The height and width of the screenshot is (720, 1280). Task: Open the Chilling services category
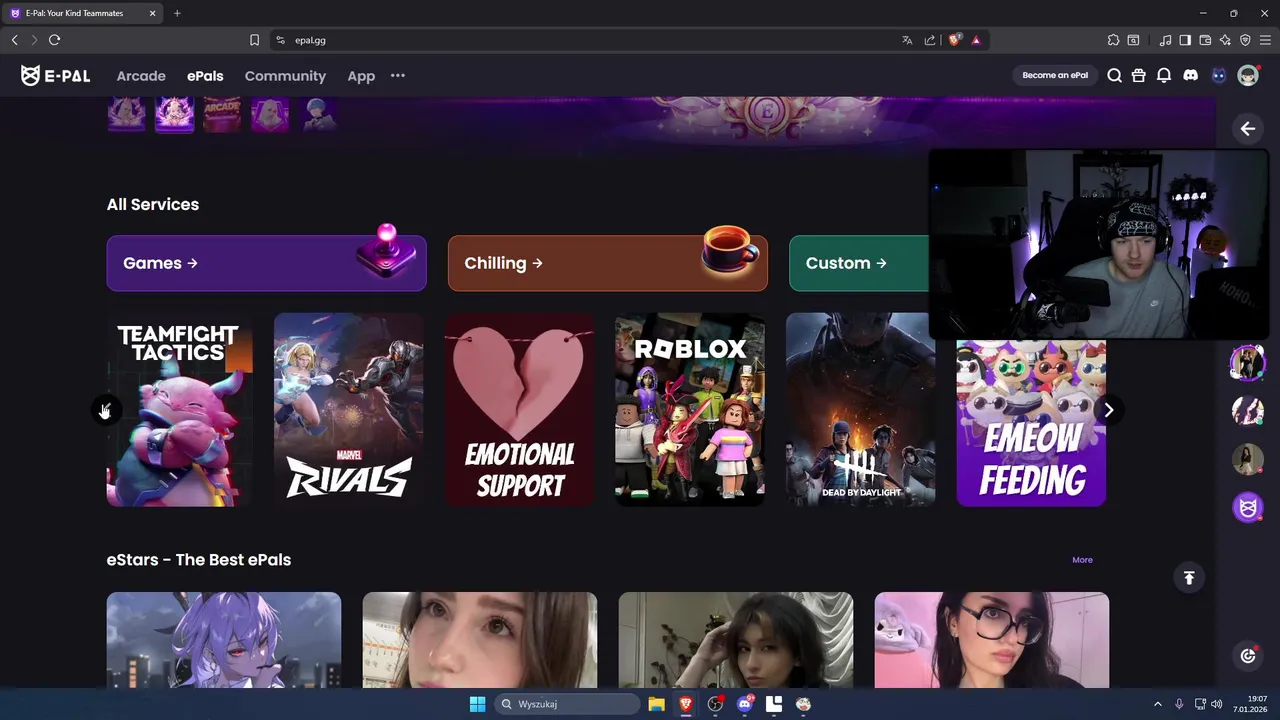608,263
